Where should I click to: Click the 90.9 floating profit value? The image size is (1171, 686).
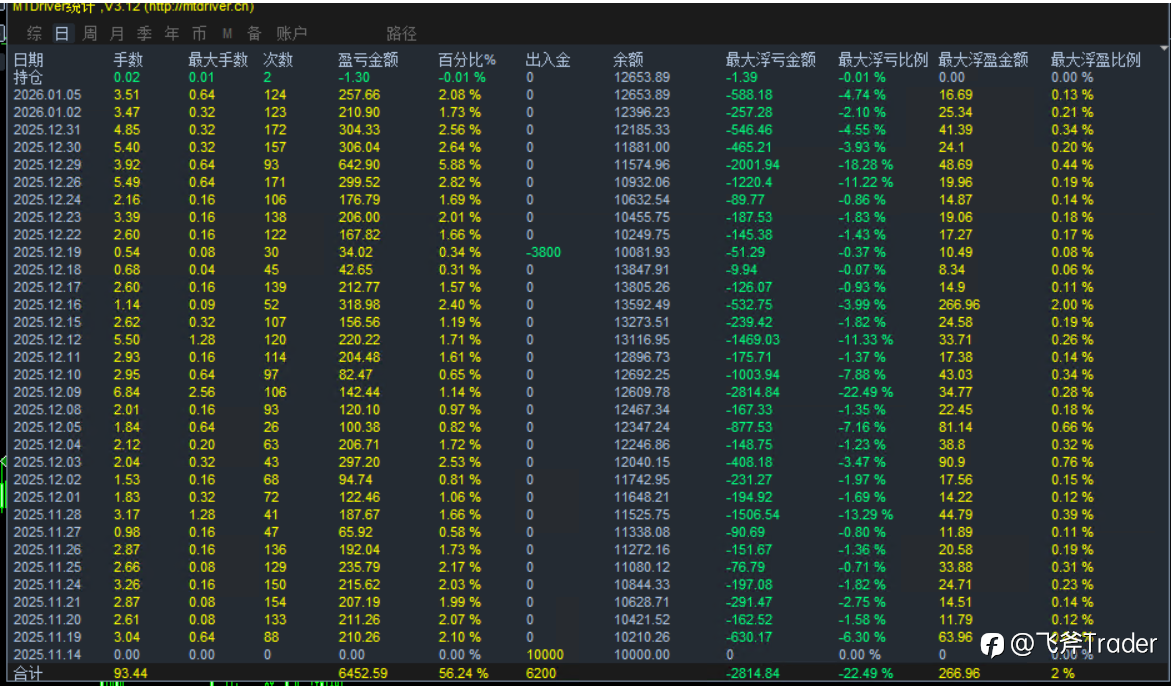(951, 462)
